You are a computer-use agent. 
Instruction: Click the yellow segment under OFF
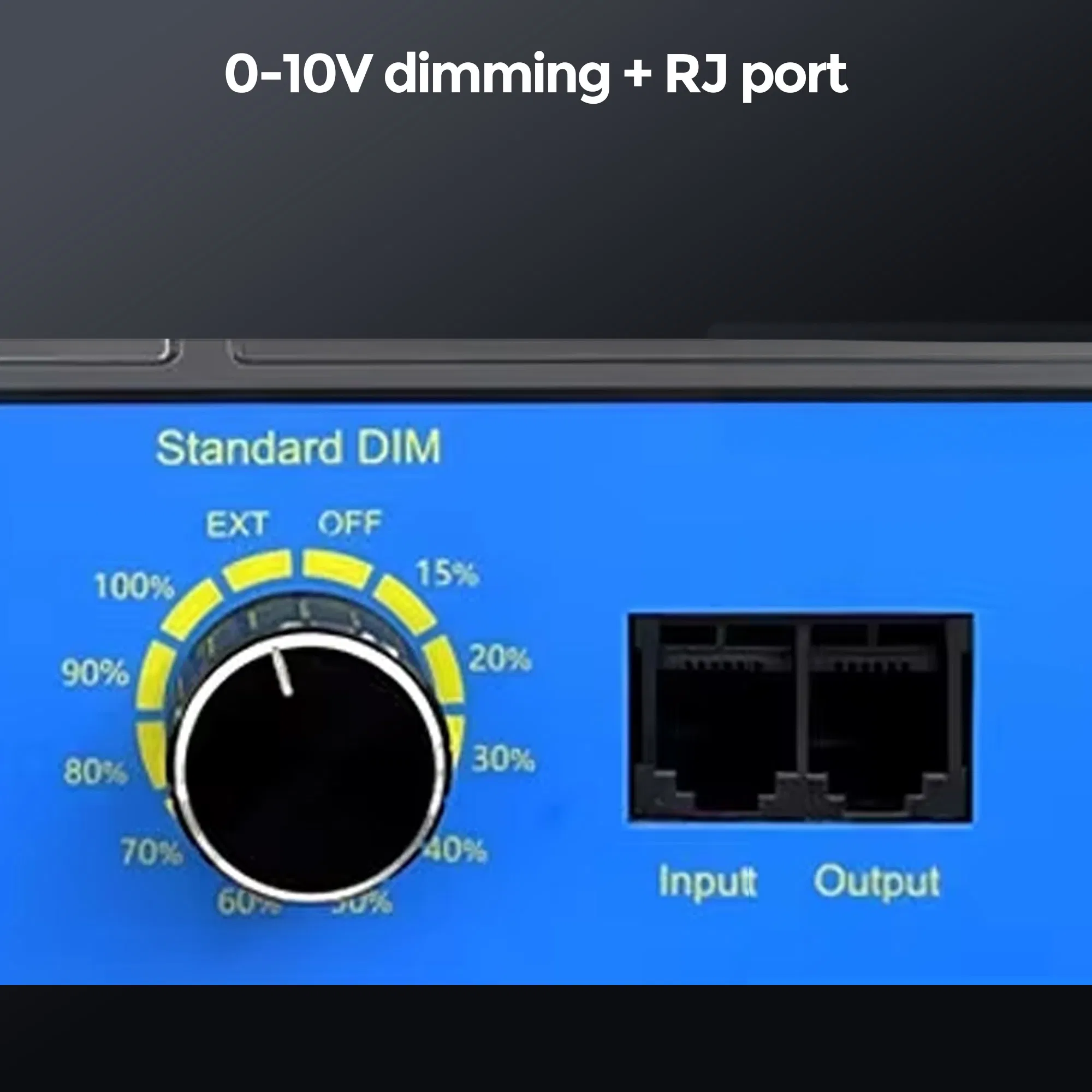[337, 568]
